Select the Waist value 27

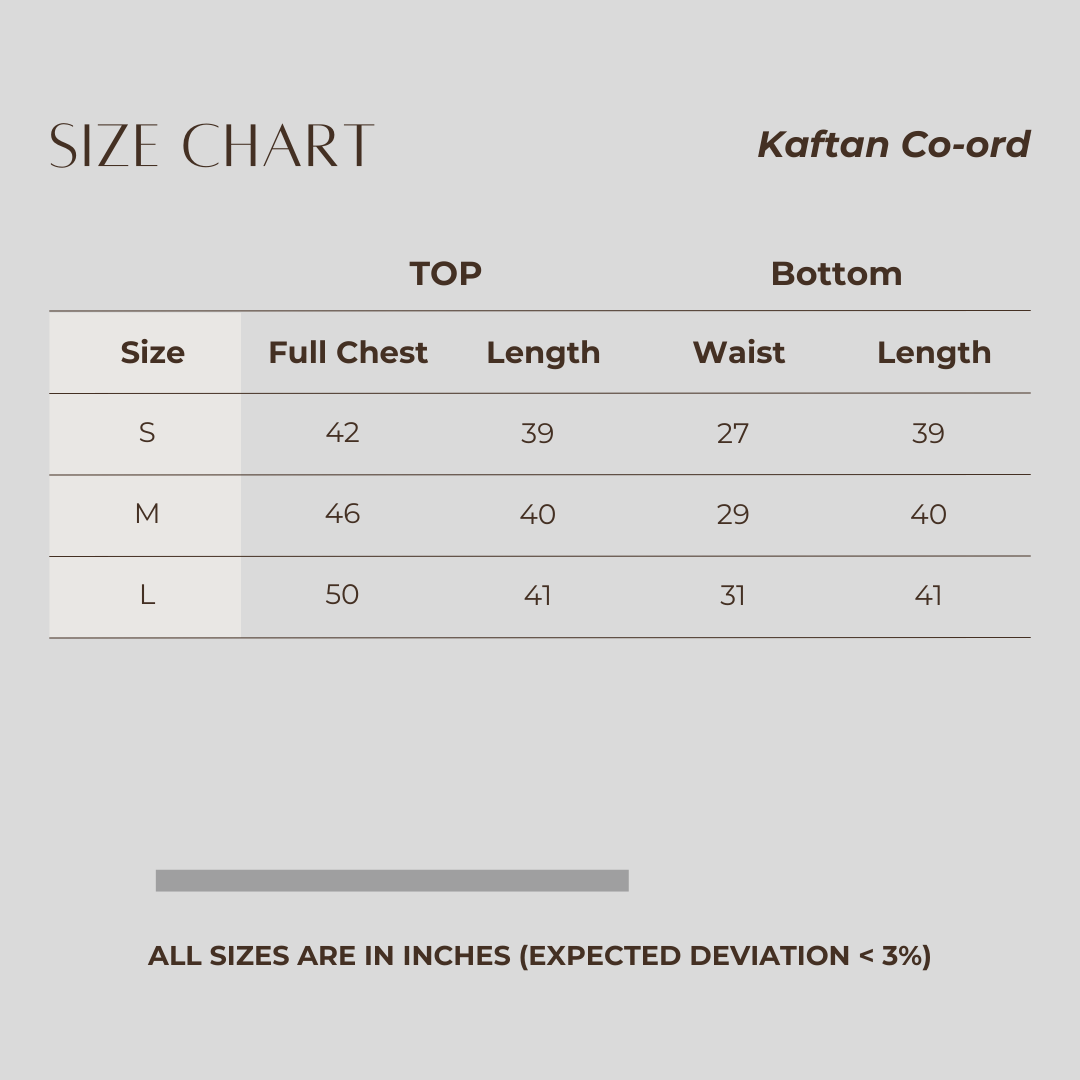coord(733,433)
